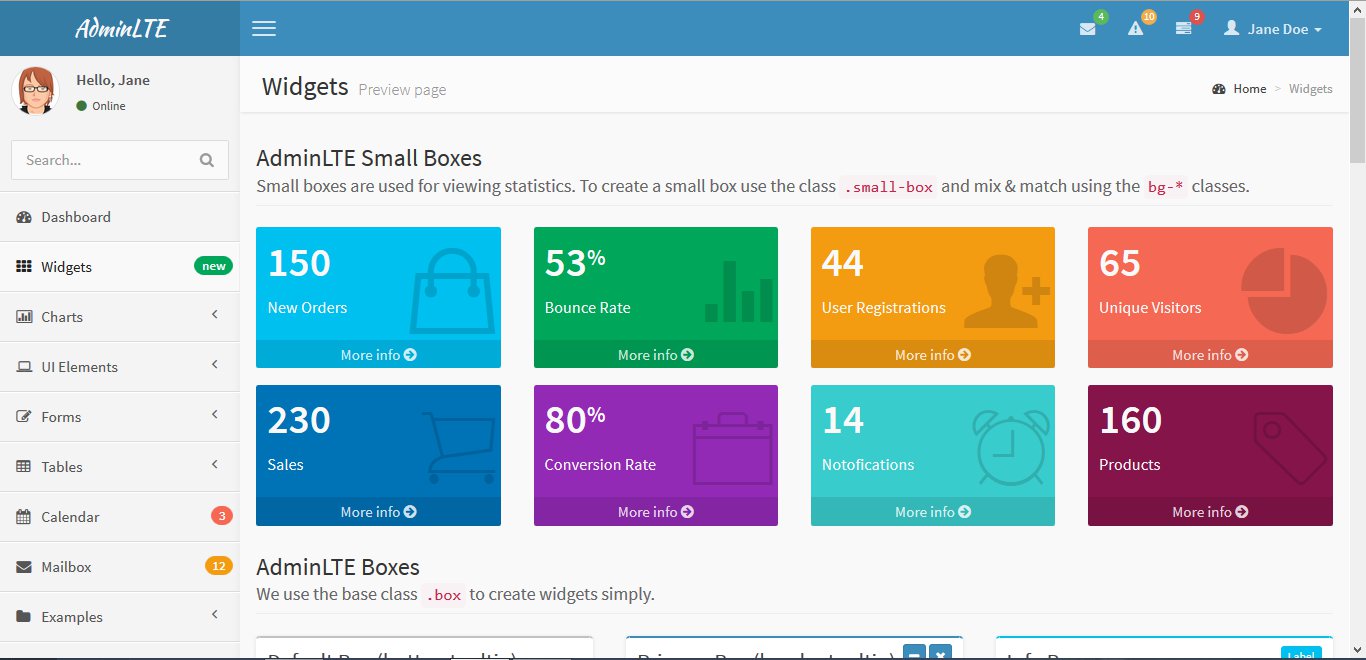Click the 'AdminLTE Small Boxes' heading

(x=369, y=158)
